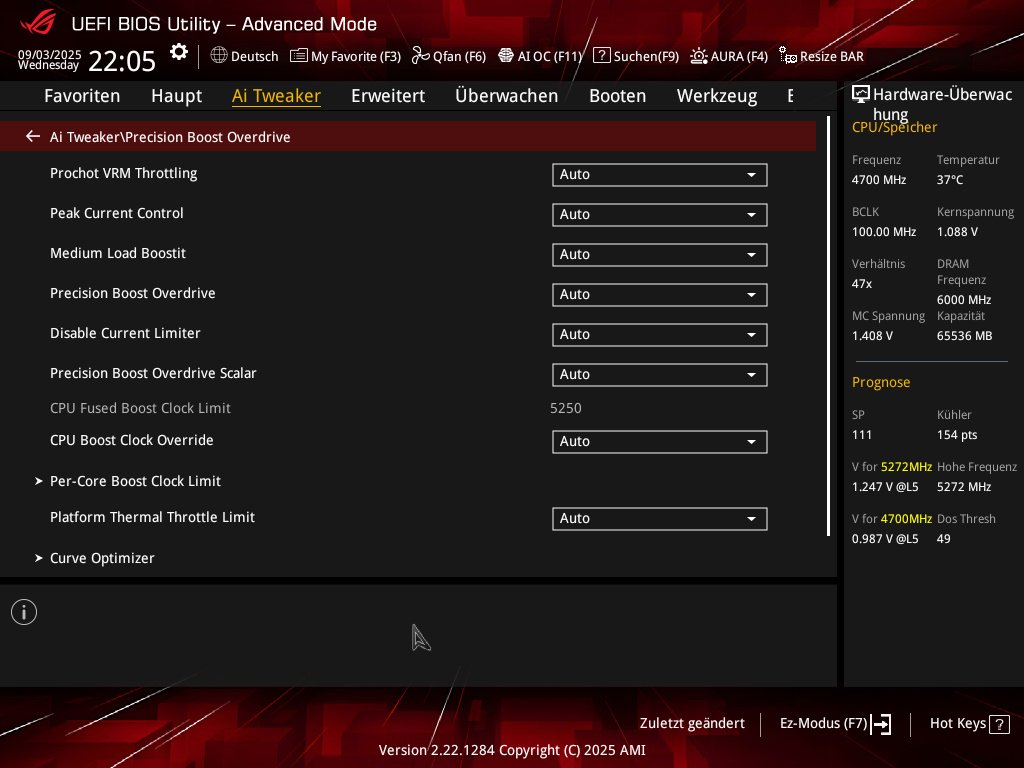Click the settings gear icon
Viewport: 1024px width, 768px height.
pyautogui.click(x=178, y=52)
